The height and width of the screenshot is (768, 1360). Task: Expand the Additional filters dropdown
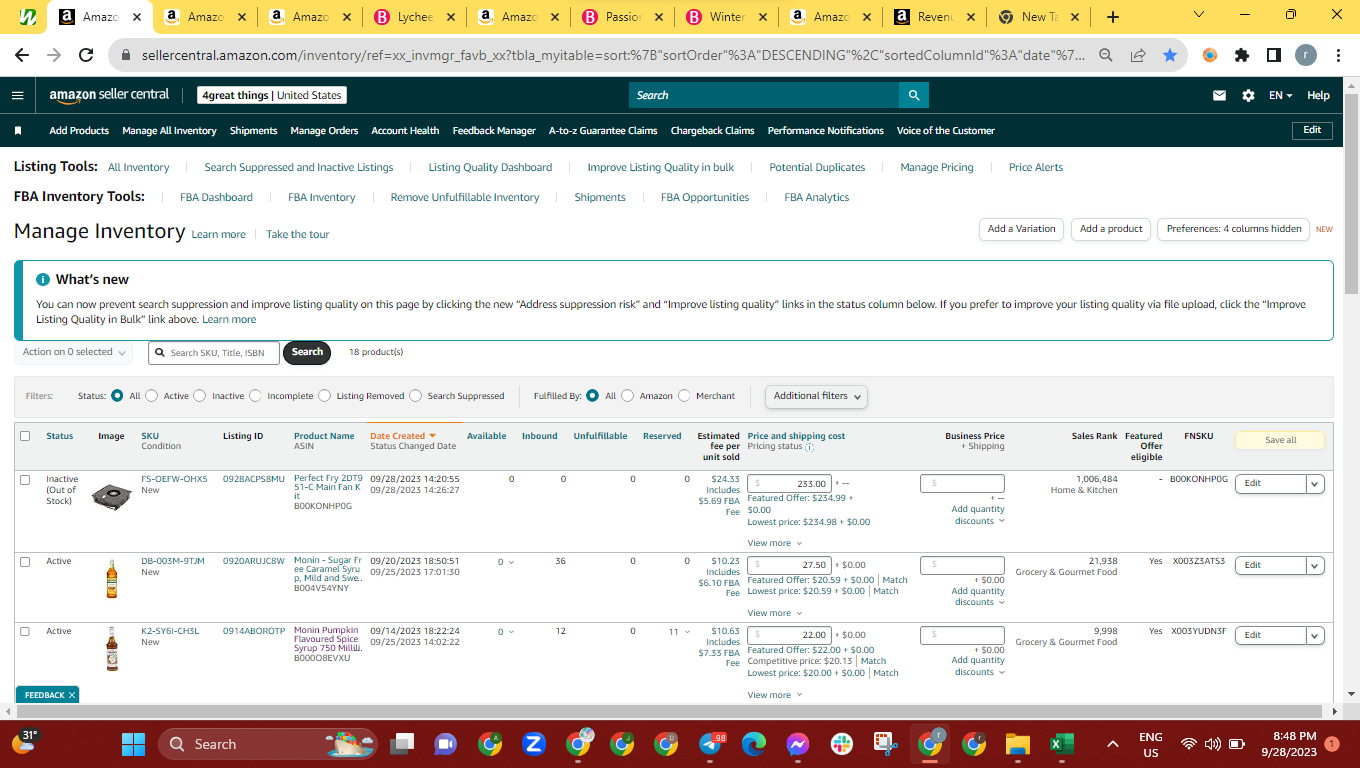(x=816, y=396)
